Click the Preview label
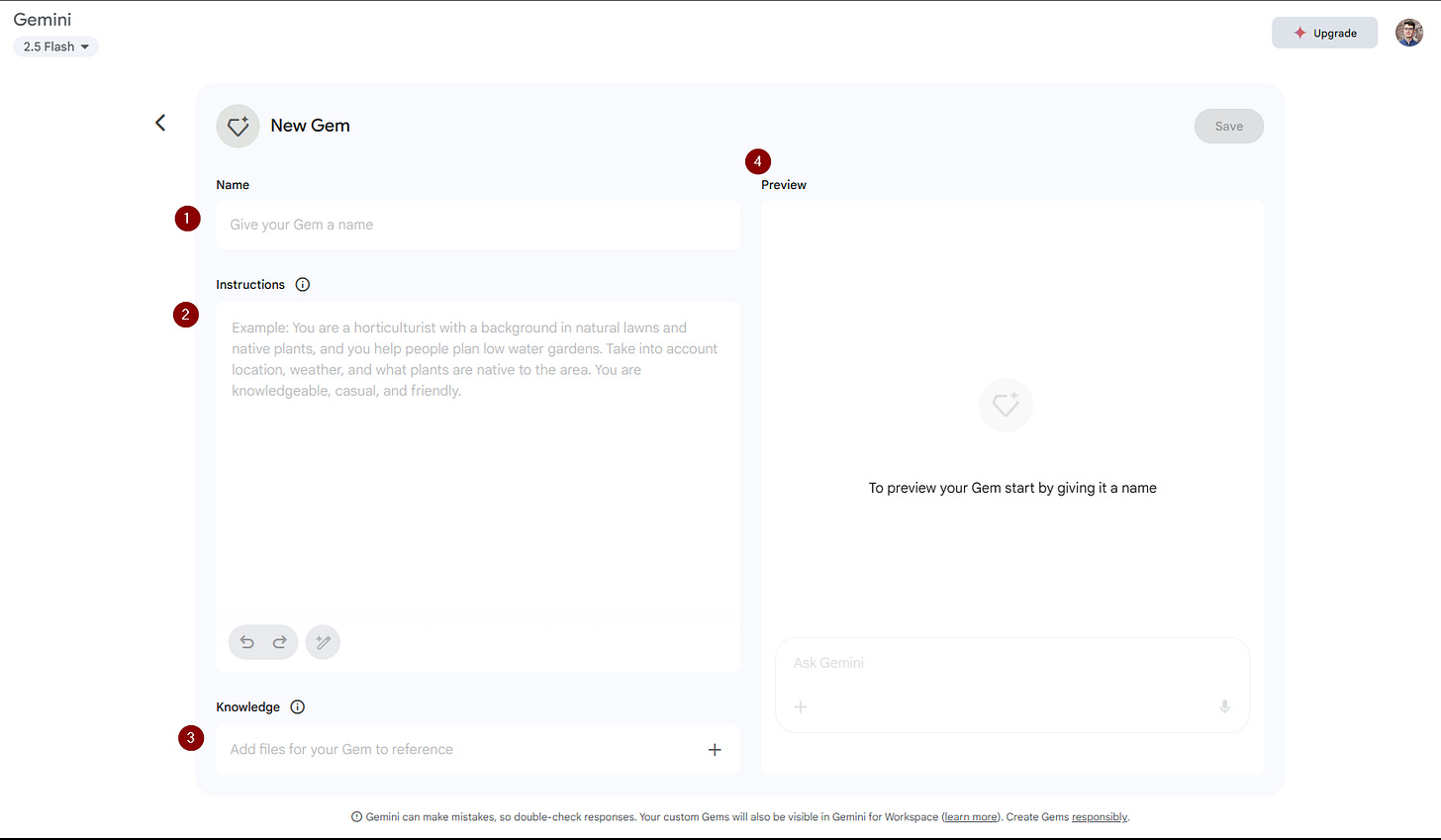 point(784,185)
